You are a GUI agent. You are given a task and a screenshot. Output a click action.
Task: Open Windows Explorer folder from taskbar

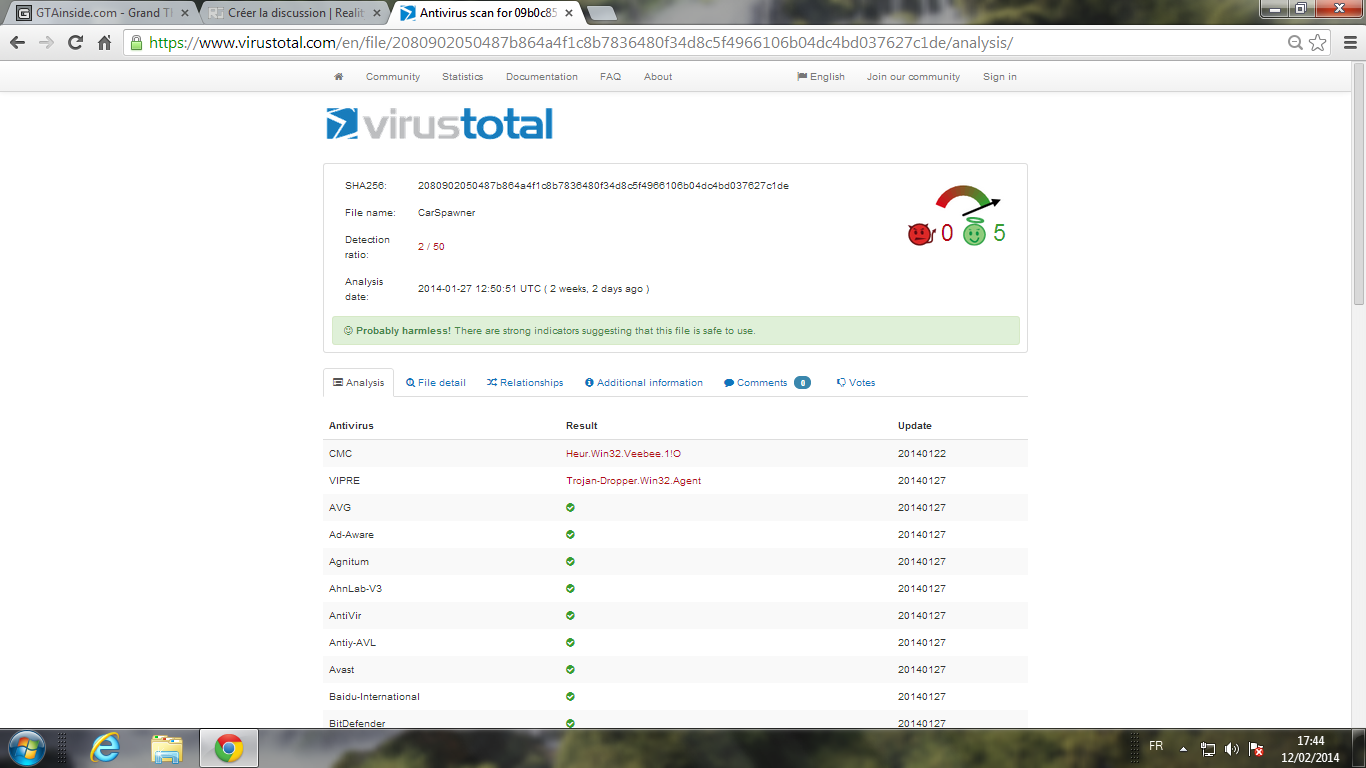pyautogui.click(x=166, y=748)
